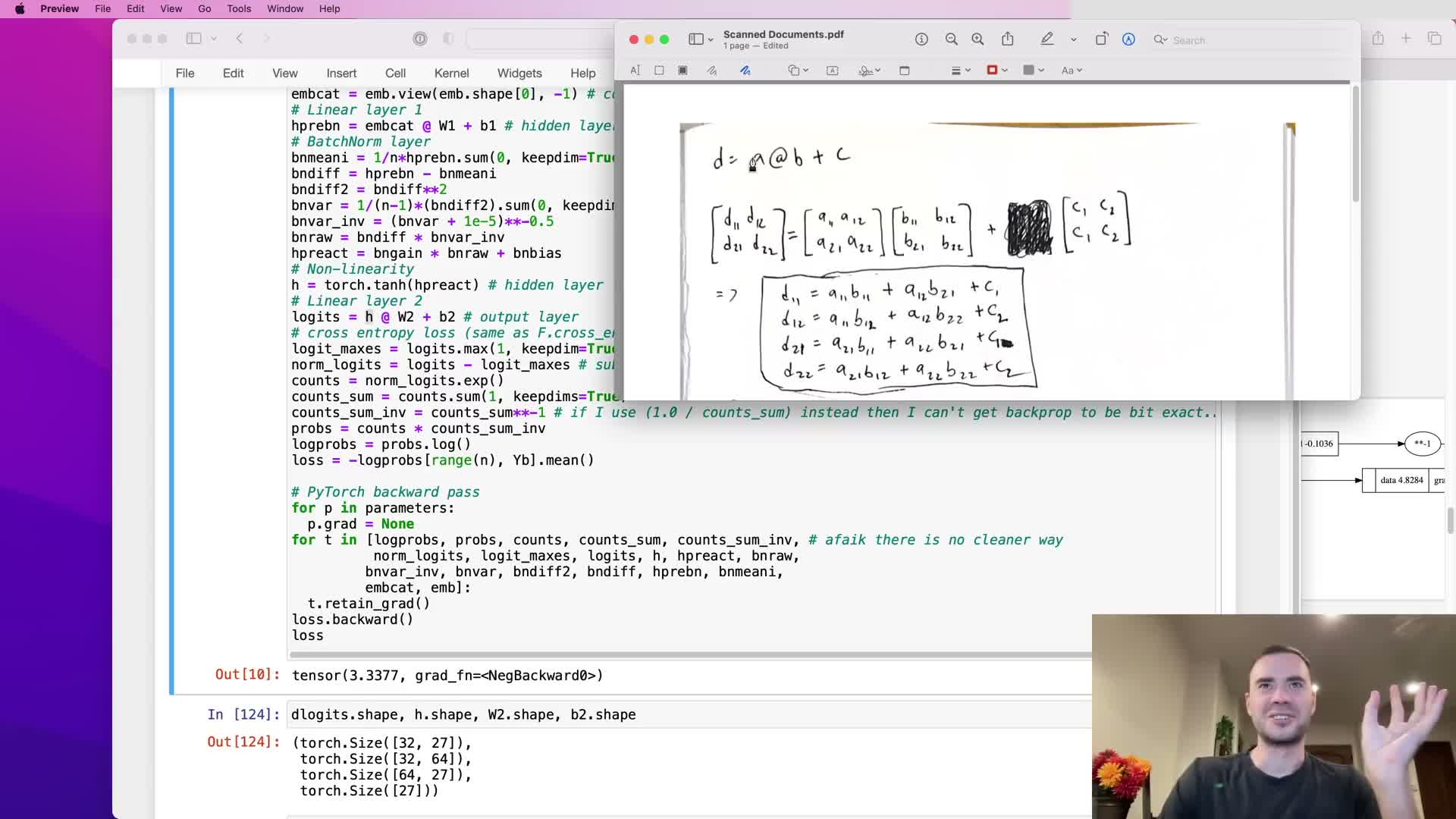Select the Rectangular Selection tool
1456x819 pixels.
click(x=659, y=71)
